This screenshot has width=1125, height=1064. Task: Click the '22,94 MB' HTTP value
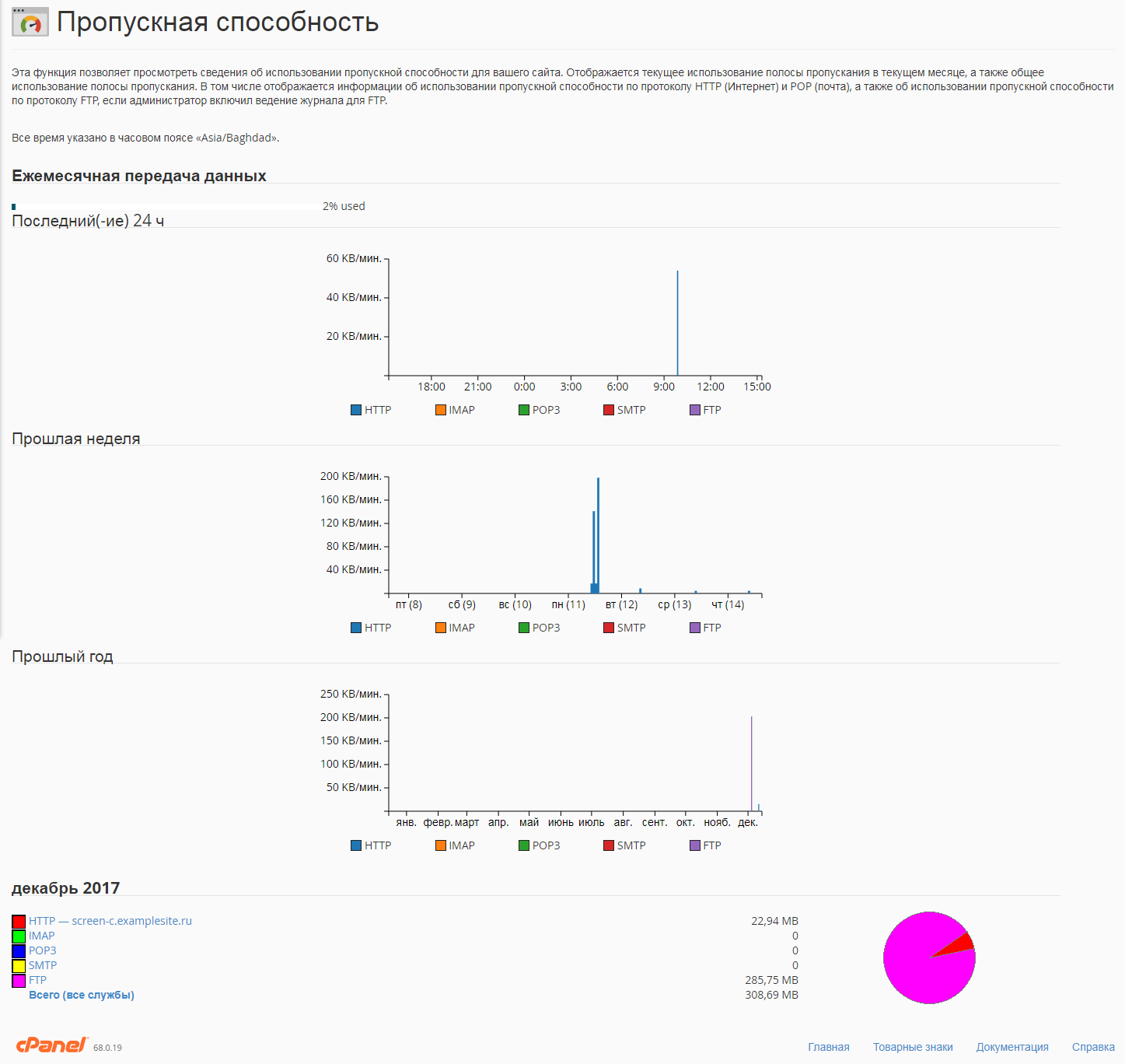pos(774,921)
